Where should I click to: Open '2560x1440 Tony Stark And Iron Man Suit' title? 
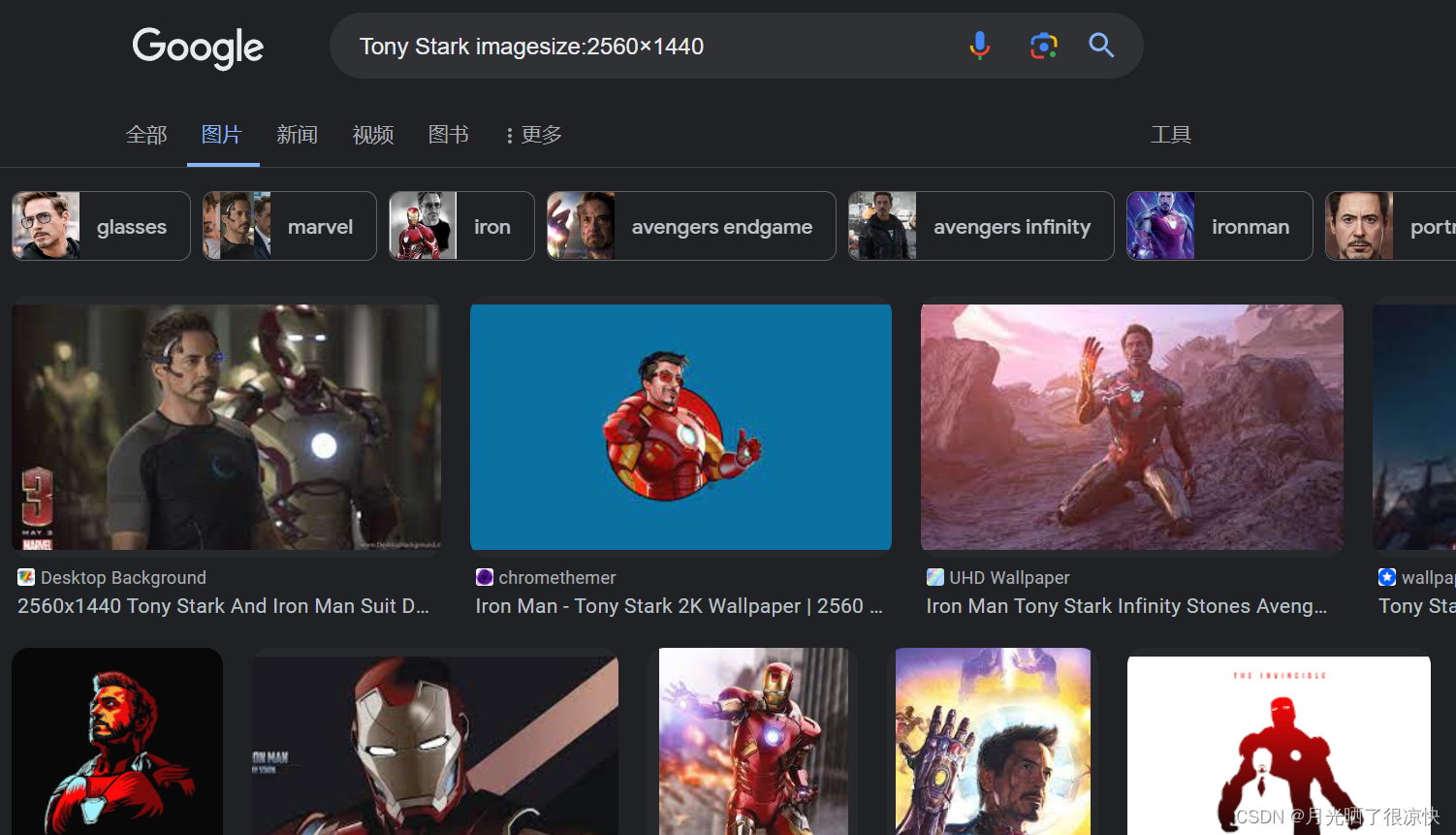pos(223,606)
